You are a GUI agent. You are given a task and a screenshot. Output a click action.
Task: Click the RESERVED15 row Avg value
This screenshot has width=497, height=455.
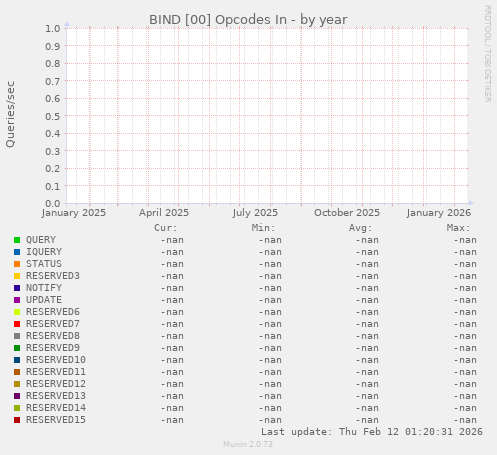coord(367,420)
